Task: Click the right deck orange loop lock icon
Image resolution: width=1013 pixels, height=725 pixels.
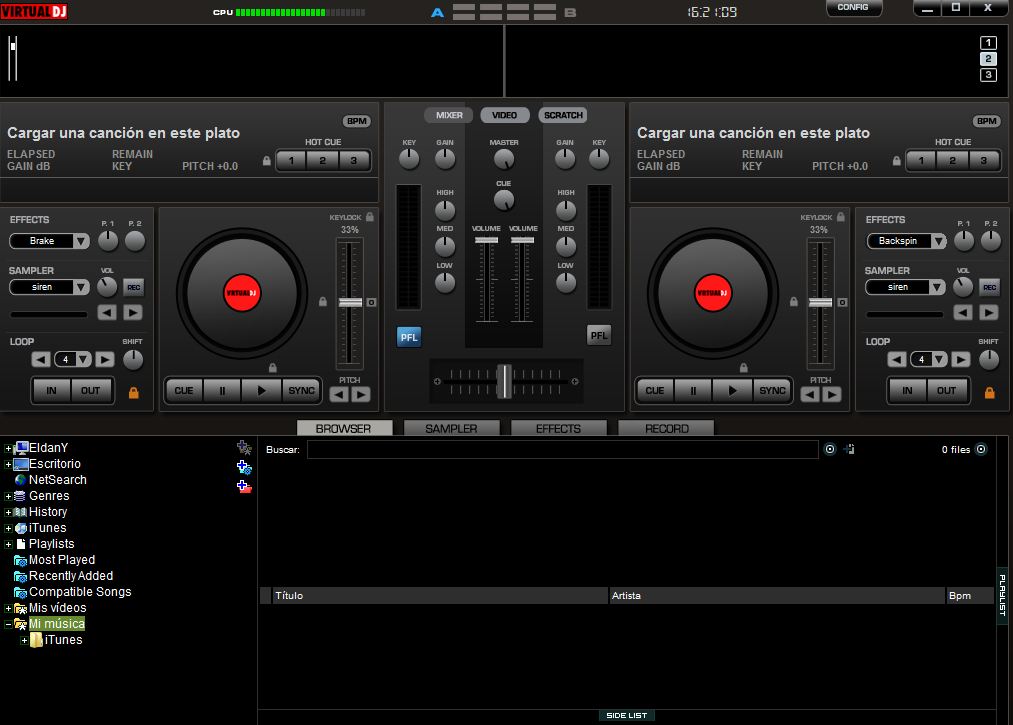Action: [990, 392]
